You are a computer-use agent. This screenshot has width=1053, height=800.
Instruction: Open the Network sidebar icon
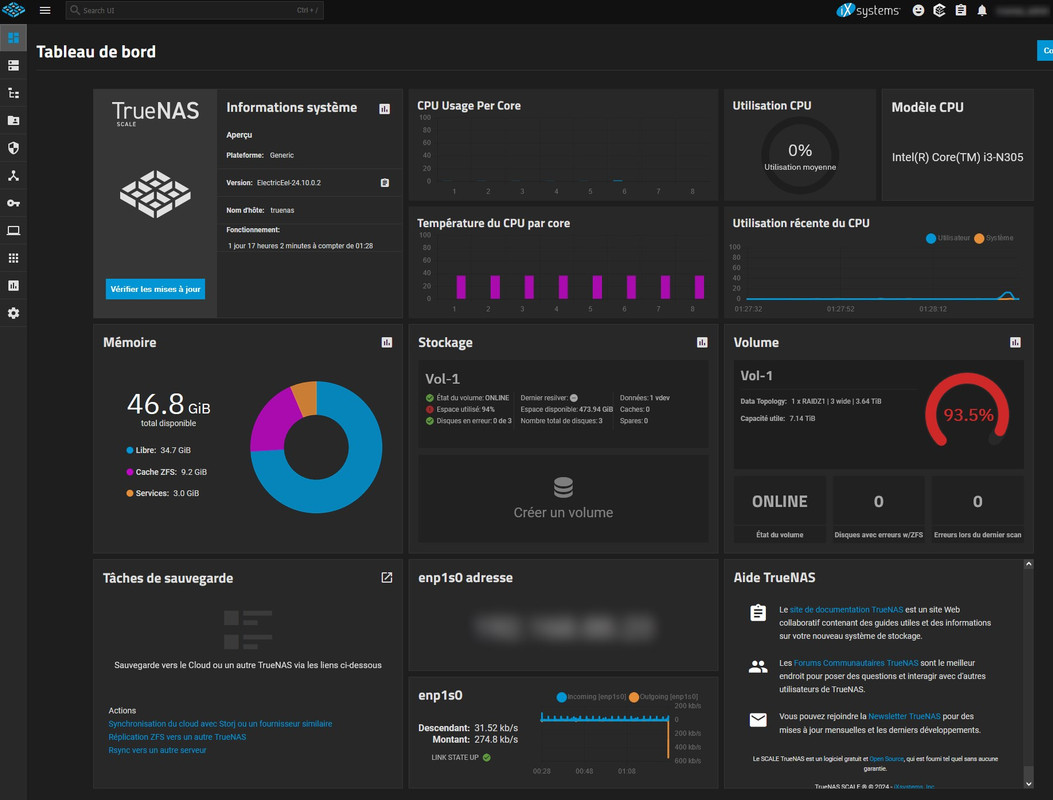(x=13, y=175)
